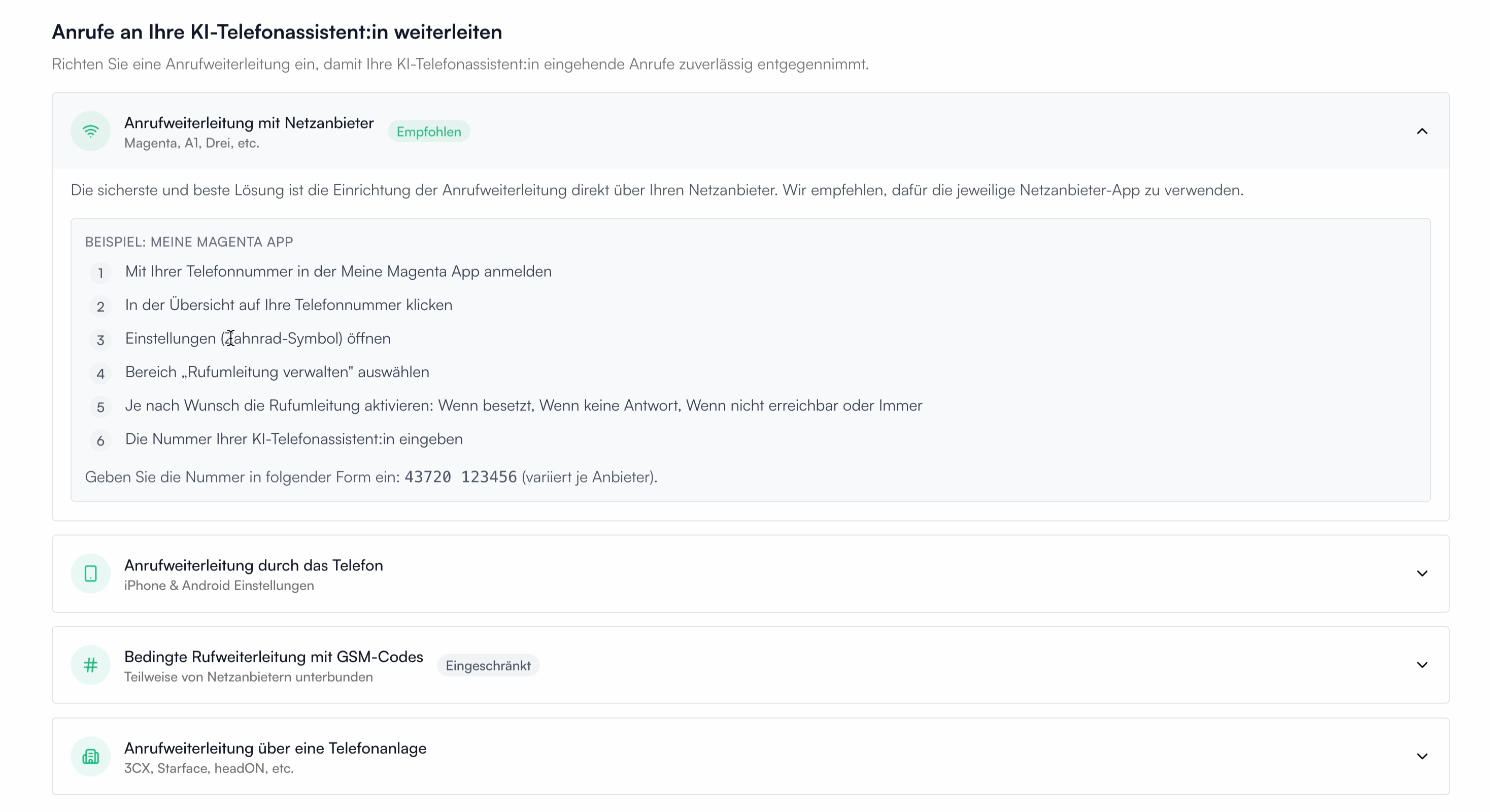Click subtitle Magenta, A1, Drei, etc.

(191, 144)
